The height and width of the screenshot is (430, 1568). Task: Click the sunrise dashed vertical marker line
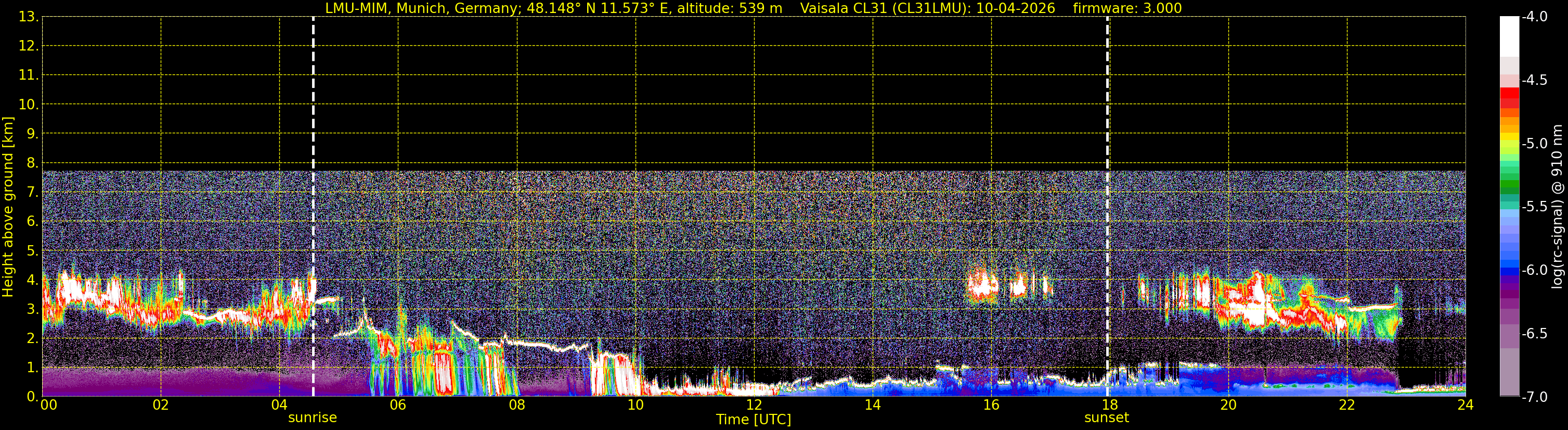pos(313,207)
